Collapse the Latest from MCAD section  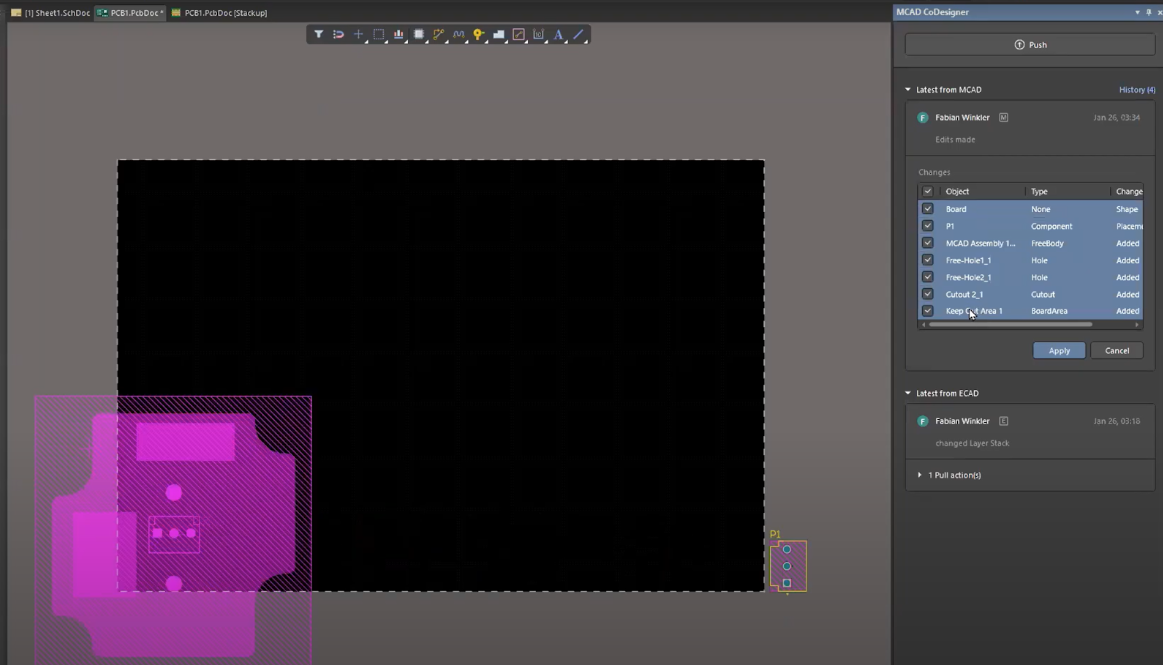[x=908, y=90]
